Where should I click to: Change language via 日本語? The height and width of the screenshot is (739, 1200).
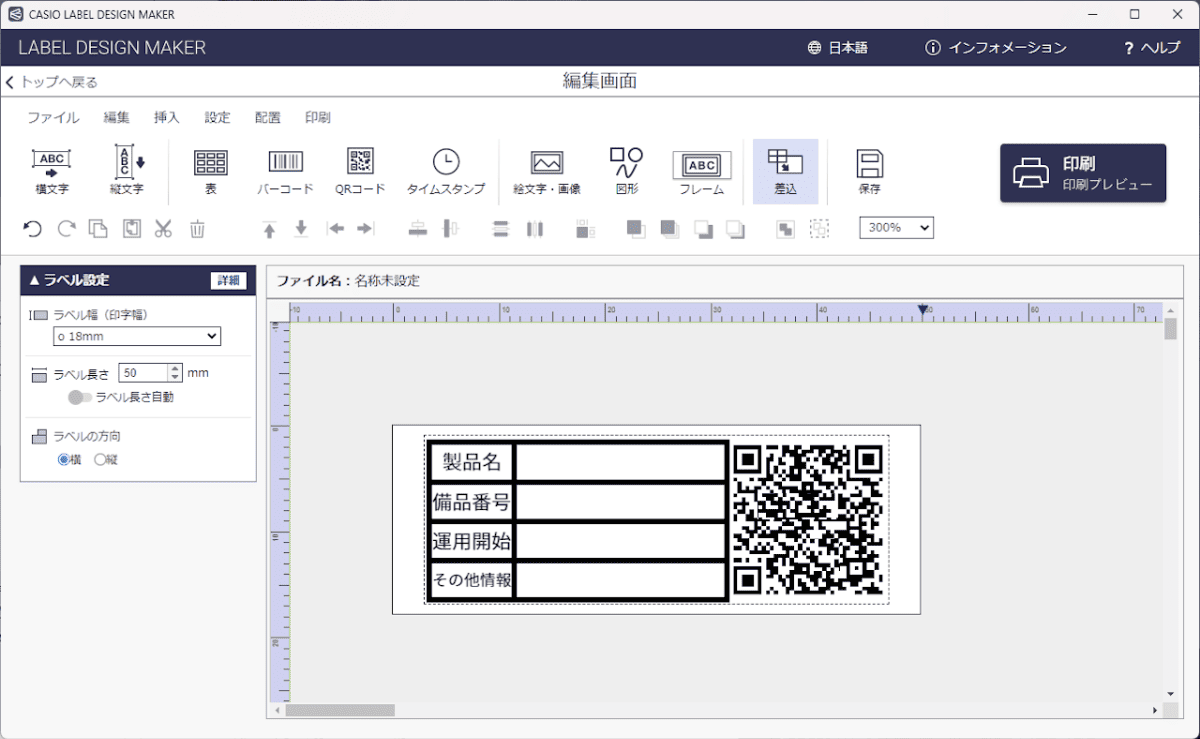tap(838, 48)
